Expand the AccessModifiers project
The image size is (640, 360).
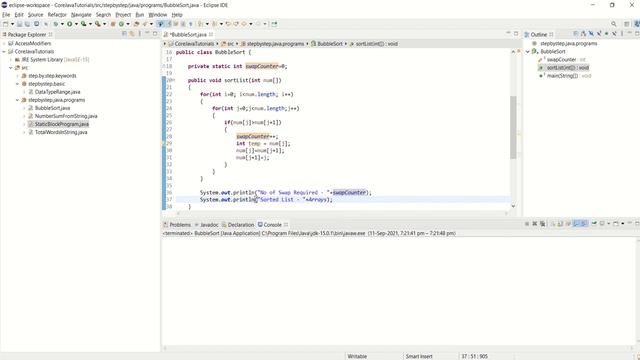click(x=4, y=43)
